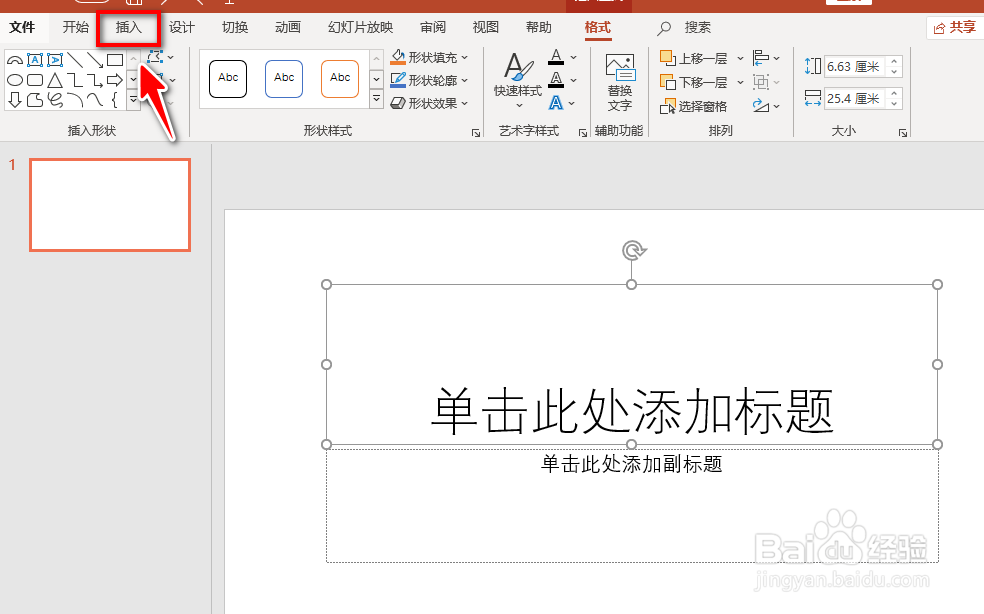Open the shape styles gallery dropdown

pyautogui.click(x=375, y=99)
